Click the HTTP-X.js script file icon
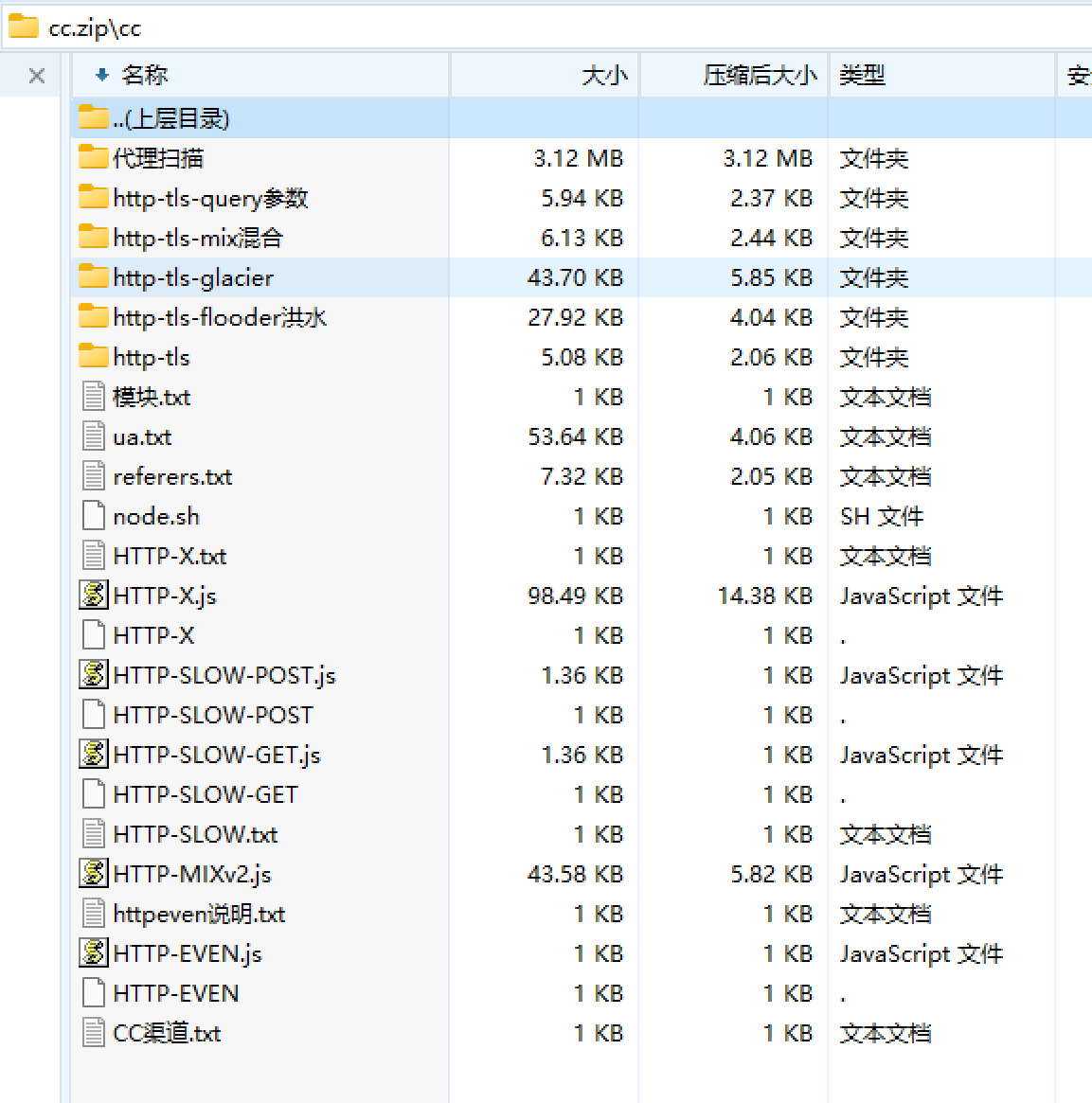 93,595
